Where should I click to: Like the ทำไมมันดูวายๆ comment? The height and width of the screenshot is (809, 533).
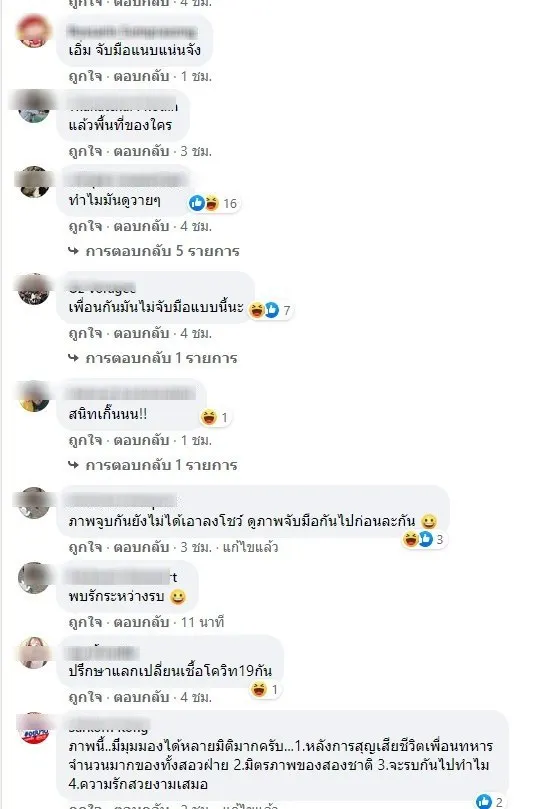[85, 226]
